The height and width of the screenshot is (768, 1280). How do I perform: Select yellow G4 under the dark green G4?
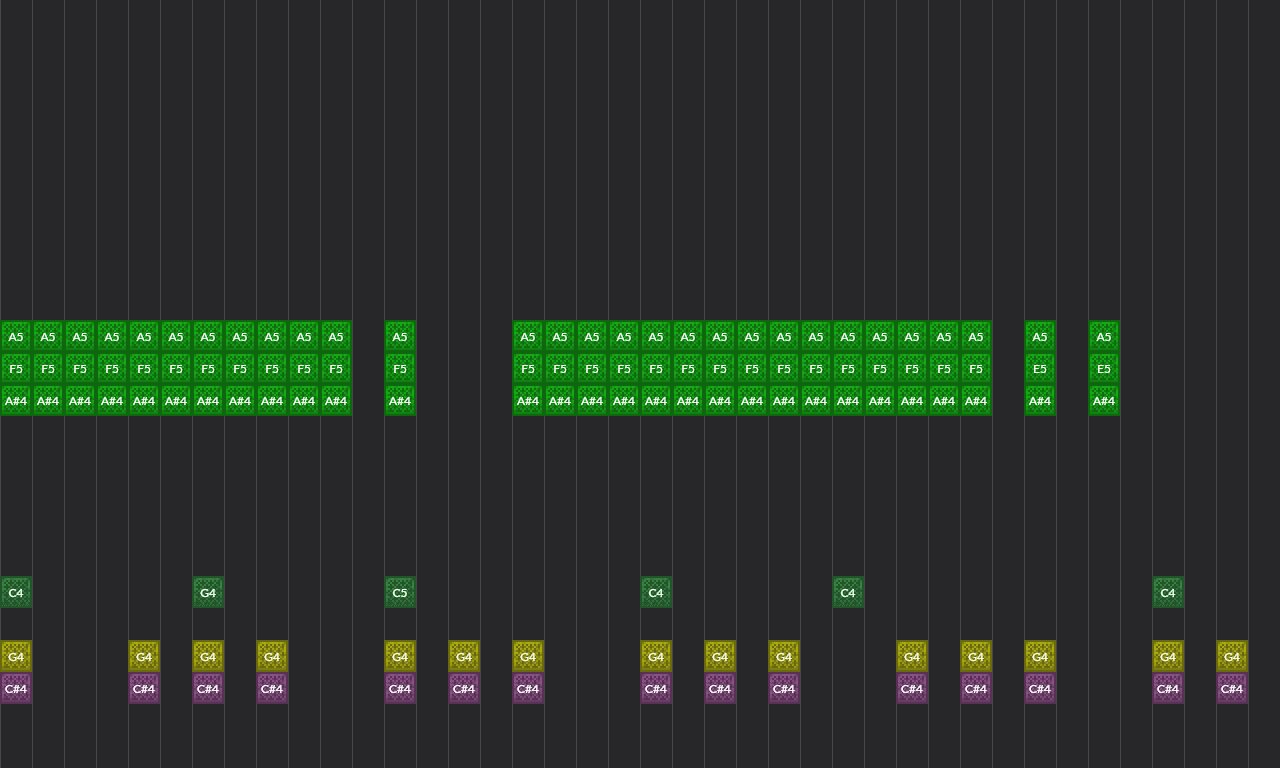[208, 656]
